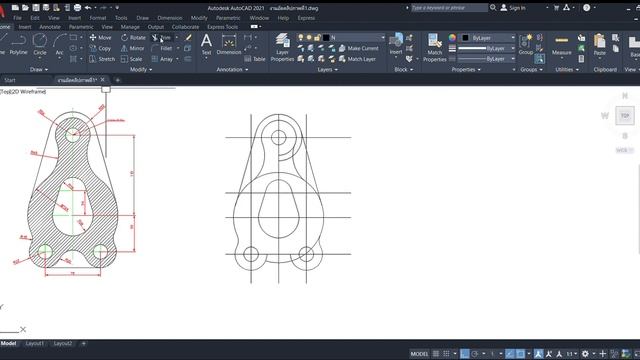Viewport: 640px width, 360px height.
Task: Click Sign In
Action: point(513,8)
